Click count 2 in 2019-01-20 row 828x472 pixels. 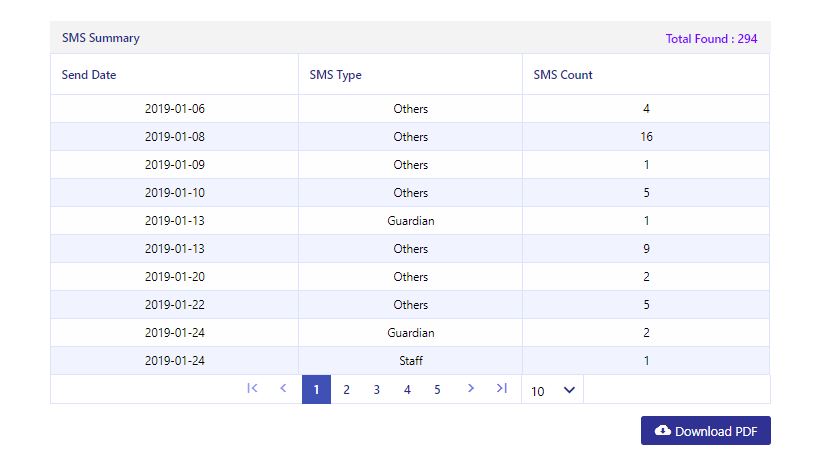(646, 277)
